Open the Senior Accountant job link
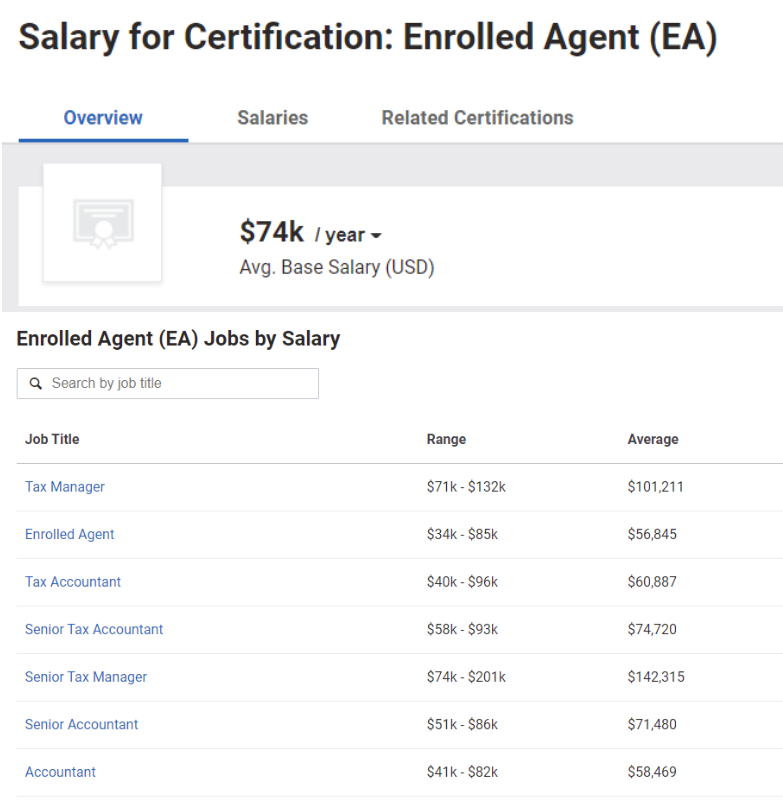The image size is (783, 803). click(82, 724)
